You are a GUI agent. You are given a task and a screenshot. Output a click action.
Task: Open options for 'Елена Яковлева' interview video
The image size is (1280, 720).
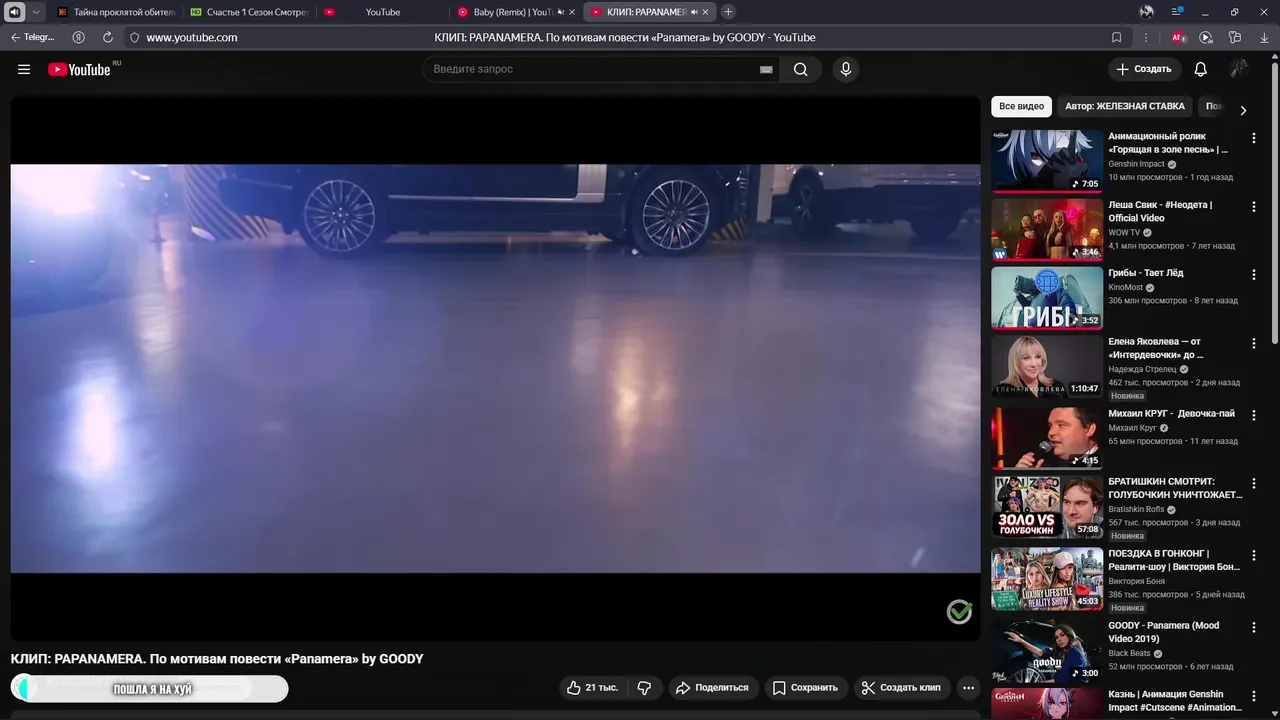pos(1254,343)
